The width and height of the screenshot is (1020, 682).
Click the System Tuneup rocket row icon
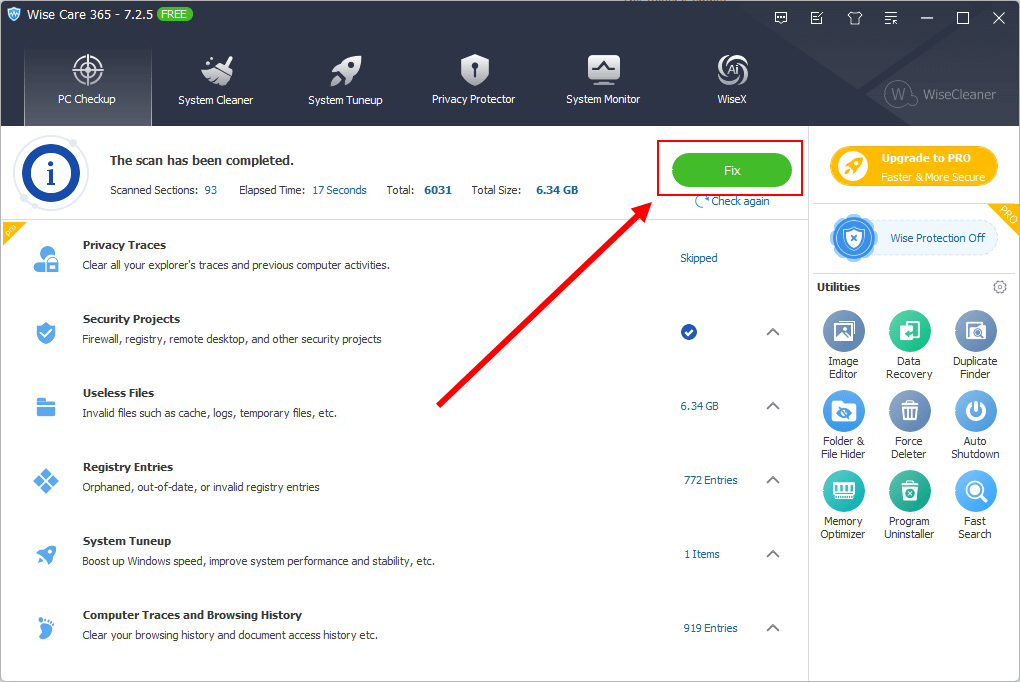coord(46,554)
